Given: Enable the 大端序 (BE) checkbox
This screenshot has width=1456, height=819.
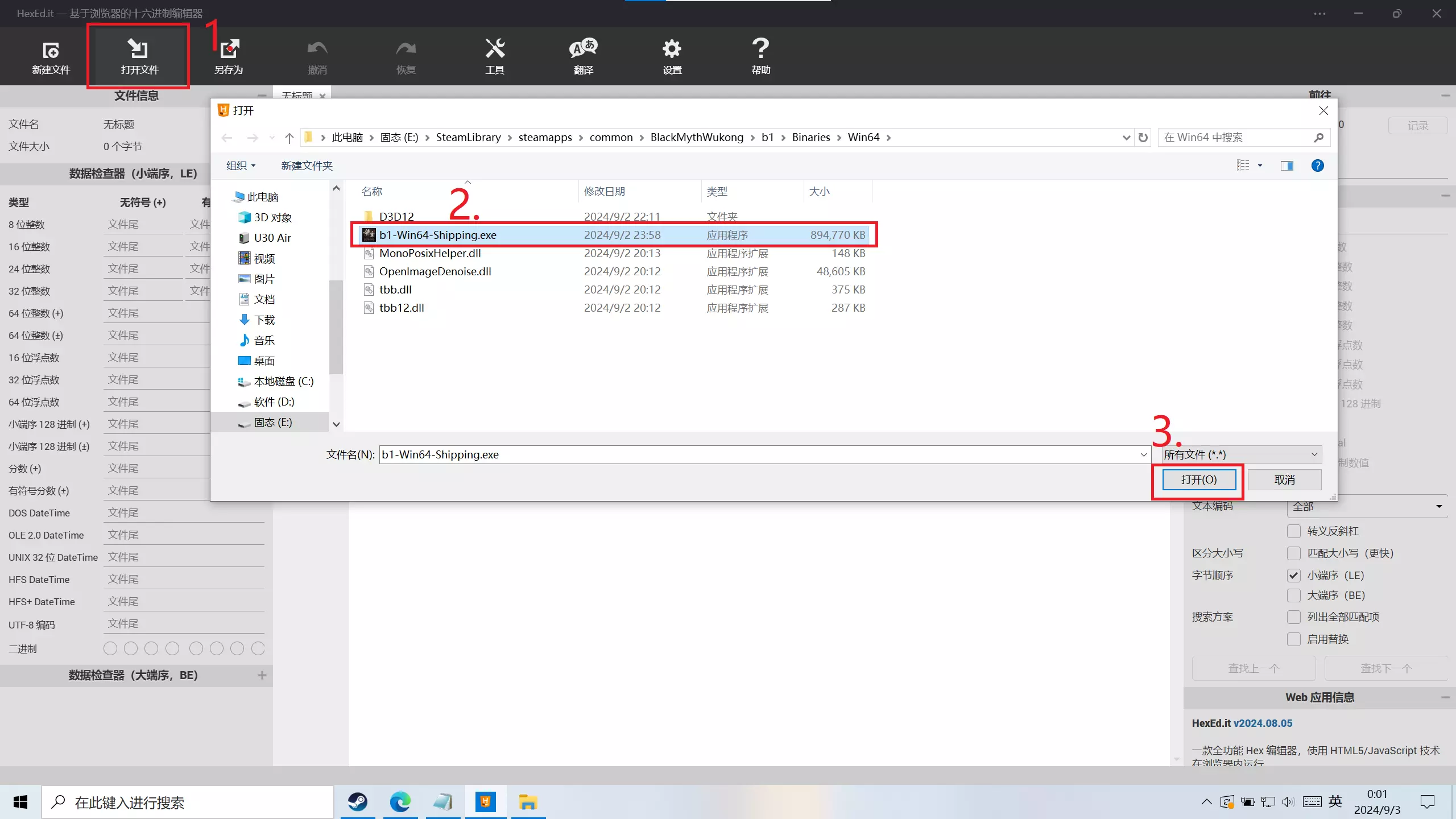Looking at the screenshot, I should [x=1294, y=595].
